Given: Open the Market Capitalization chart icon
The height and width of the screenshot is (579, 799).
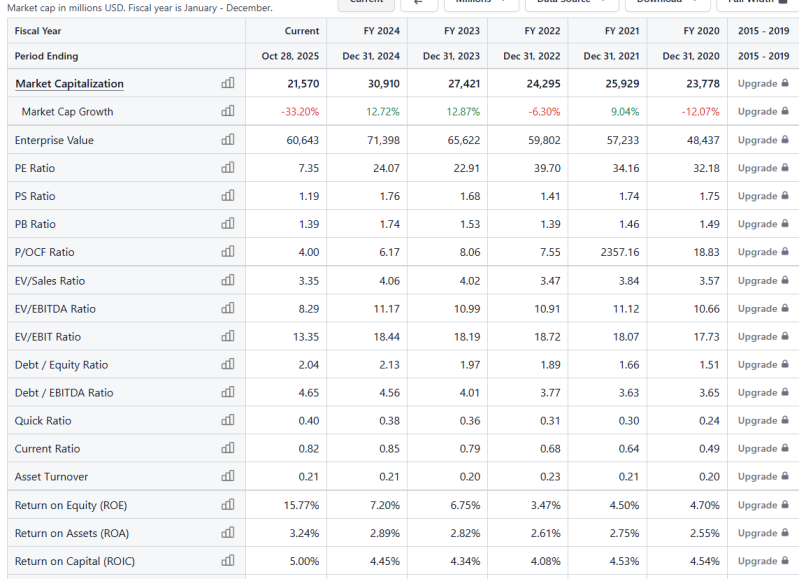Looking at the screenshot, I should point(227,84).
